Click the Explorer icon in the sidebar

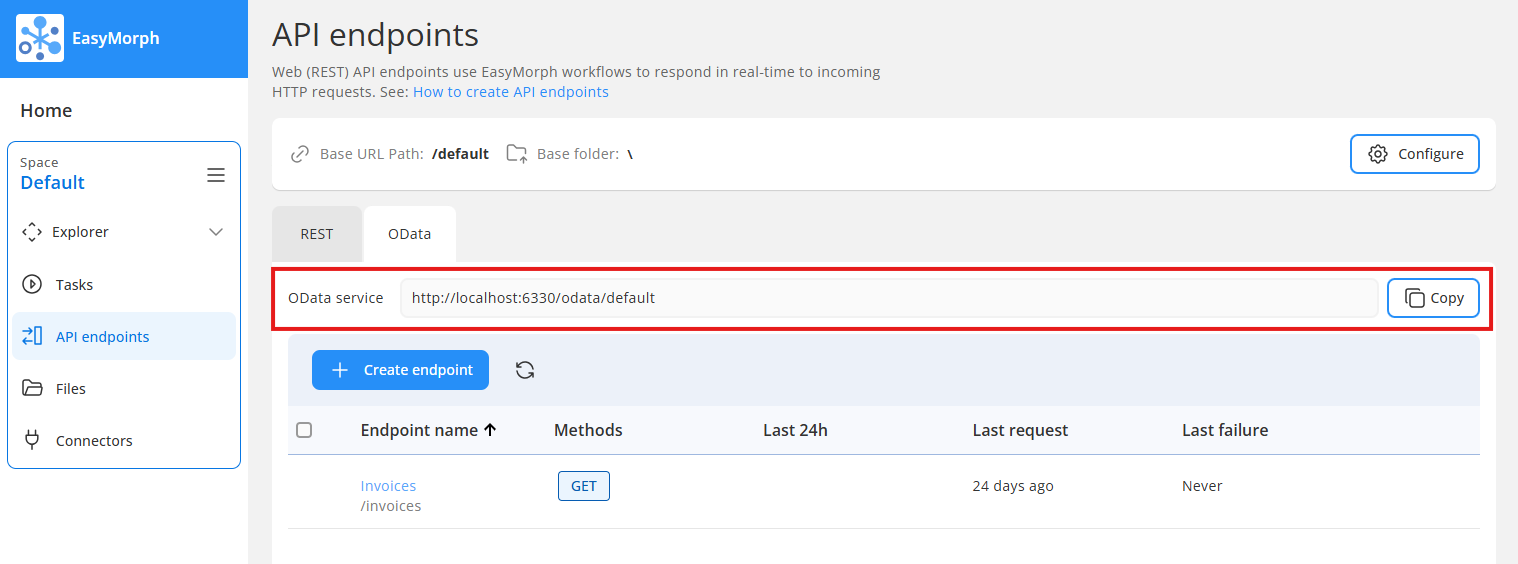(x=32, y=232)
